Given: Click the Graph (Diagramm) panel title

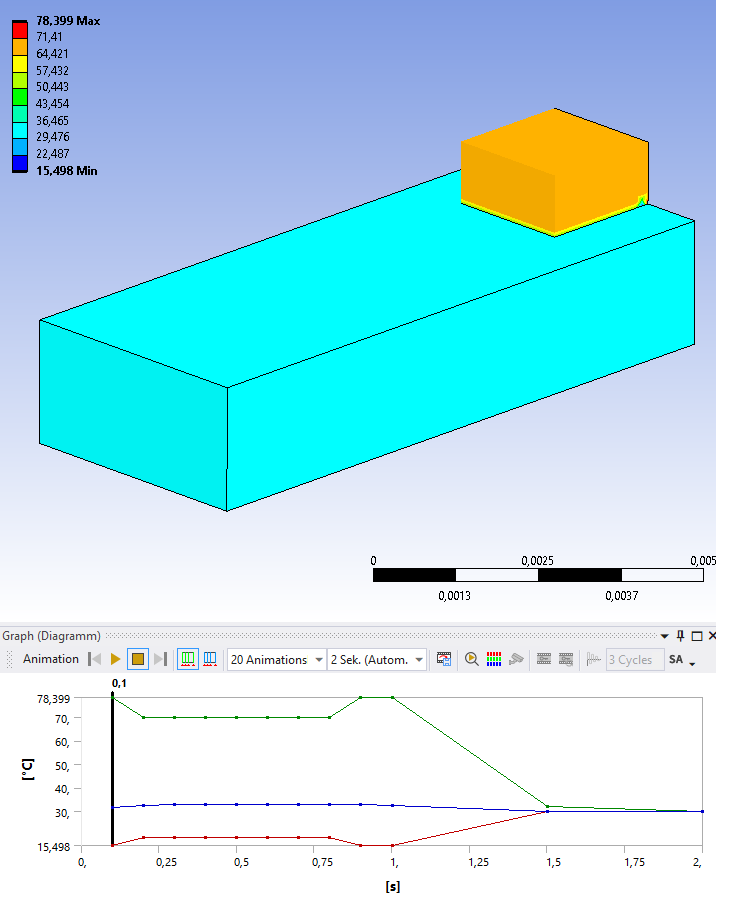Looking at the screenshot, I should (51, 636).
